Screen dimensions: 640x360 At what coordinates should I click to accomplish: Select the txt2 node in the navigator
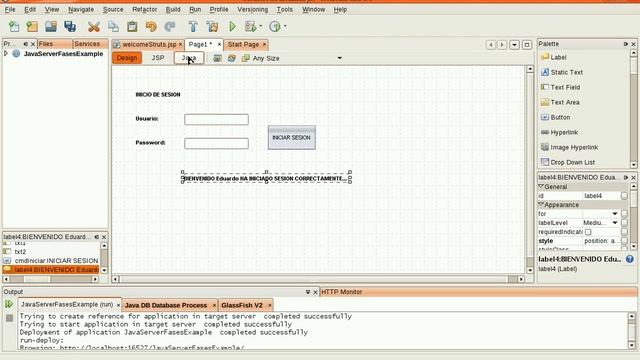click(x=20, y=252)
